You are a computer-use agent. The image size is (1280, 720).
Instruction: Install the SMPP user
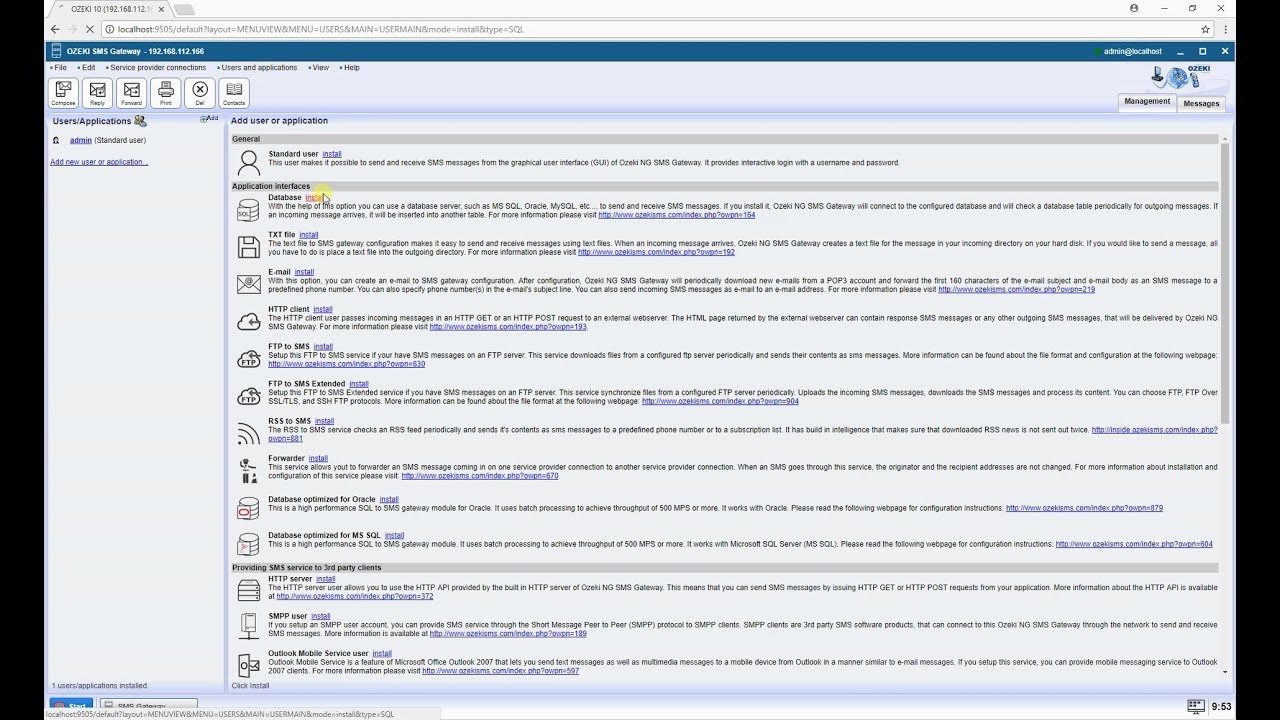pyautogui.click(x=320, y=616)
